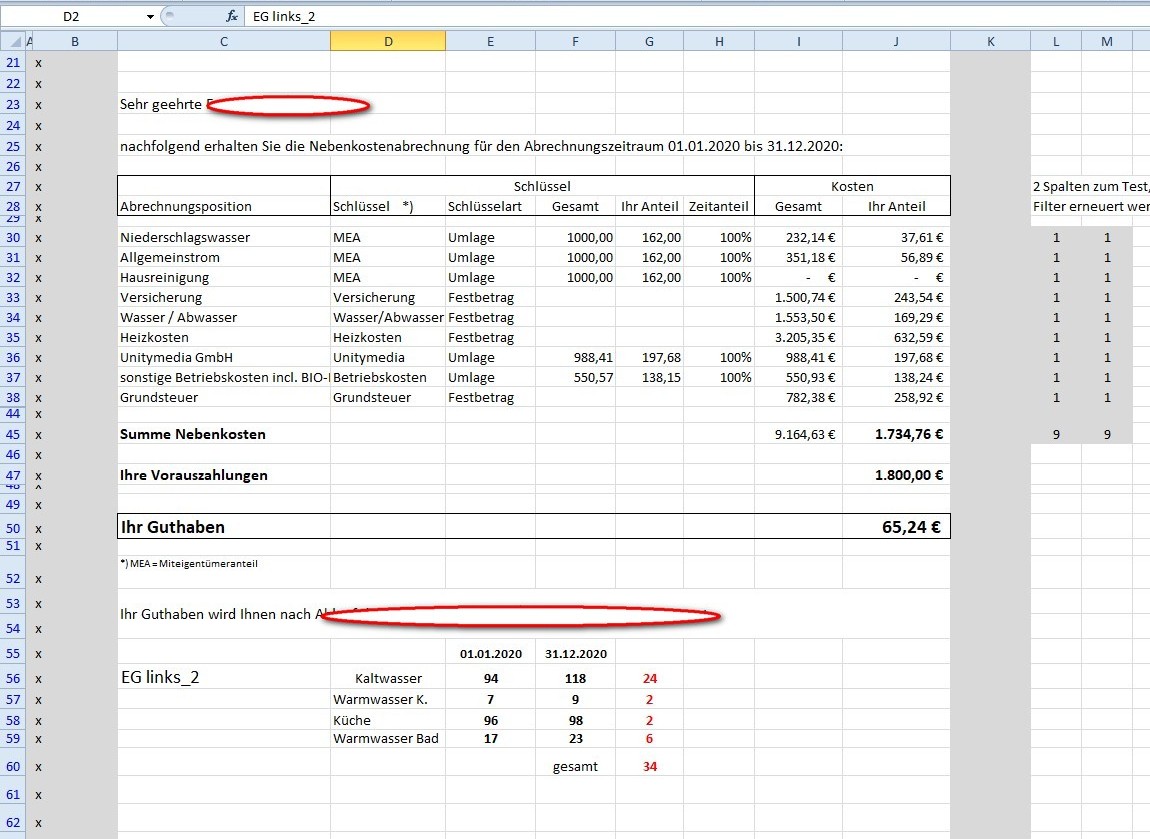1150x839 pixels.
Task: Select row 56 header
Action: (13, 678)
